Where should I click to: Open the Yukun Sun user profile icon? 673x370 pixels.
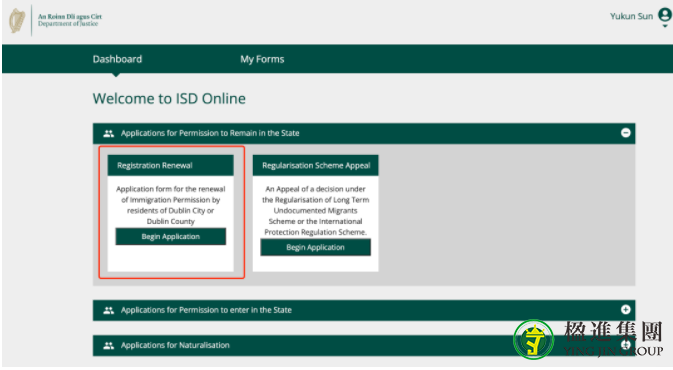click(665, 15)
